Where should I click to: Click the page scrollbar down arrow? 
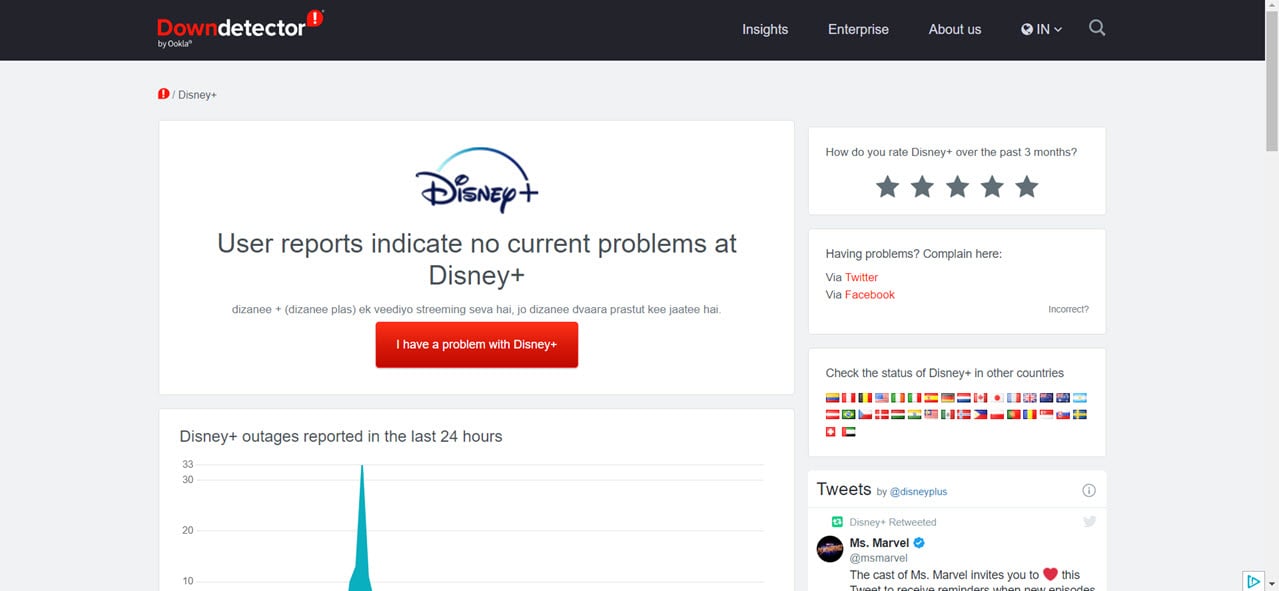tap(1271, 582)
